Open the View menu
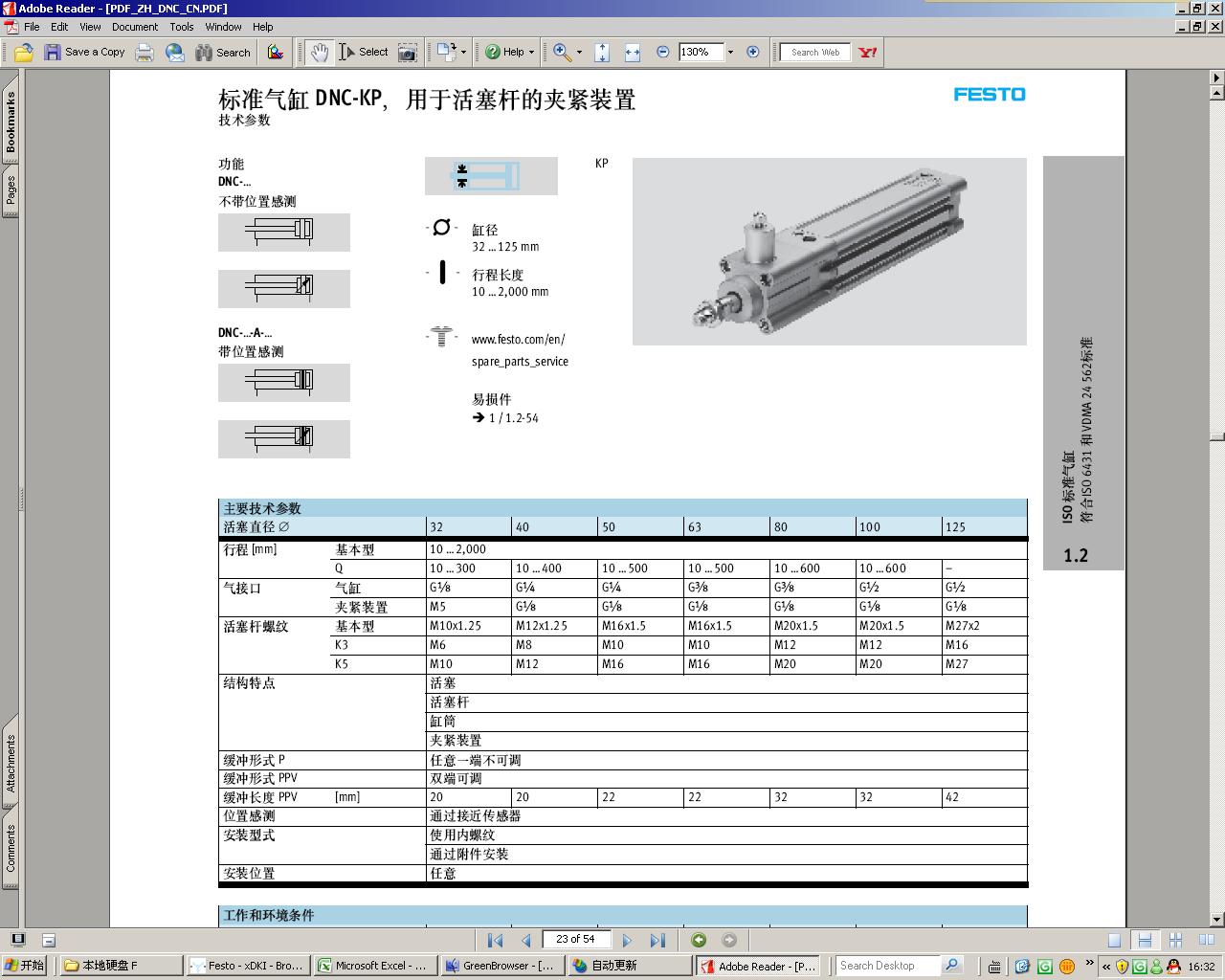The height and width of the screenshot is (980, 1225). point(90,27)
